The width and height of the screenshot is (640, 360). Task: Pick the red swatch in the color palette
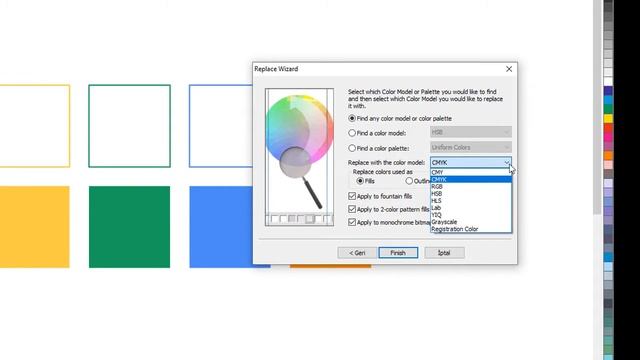[608, 128]
